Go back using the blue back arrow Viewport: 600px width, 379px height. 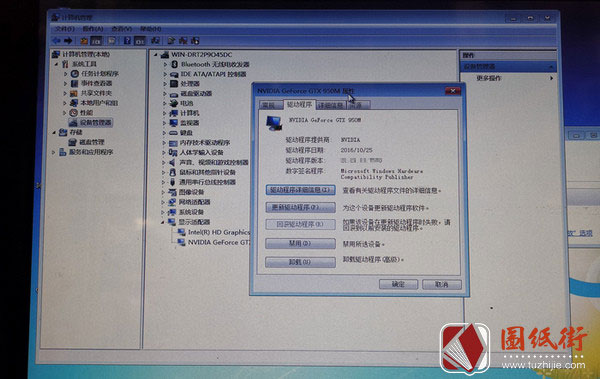pos(56,40)
